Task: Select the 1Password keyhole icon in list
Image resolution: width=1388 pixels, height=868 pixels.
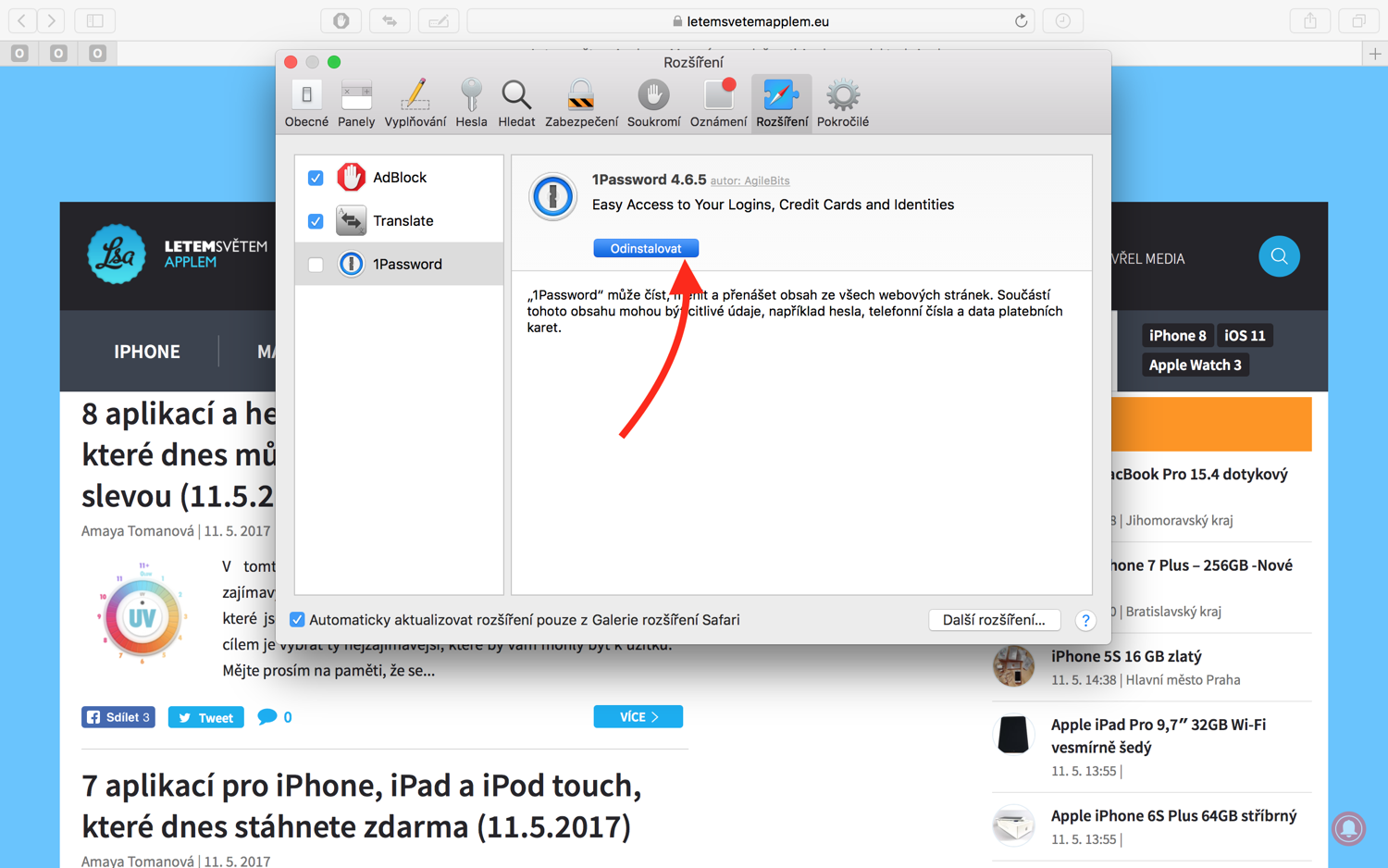Action: (351, 264)
